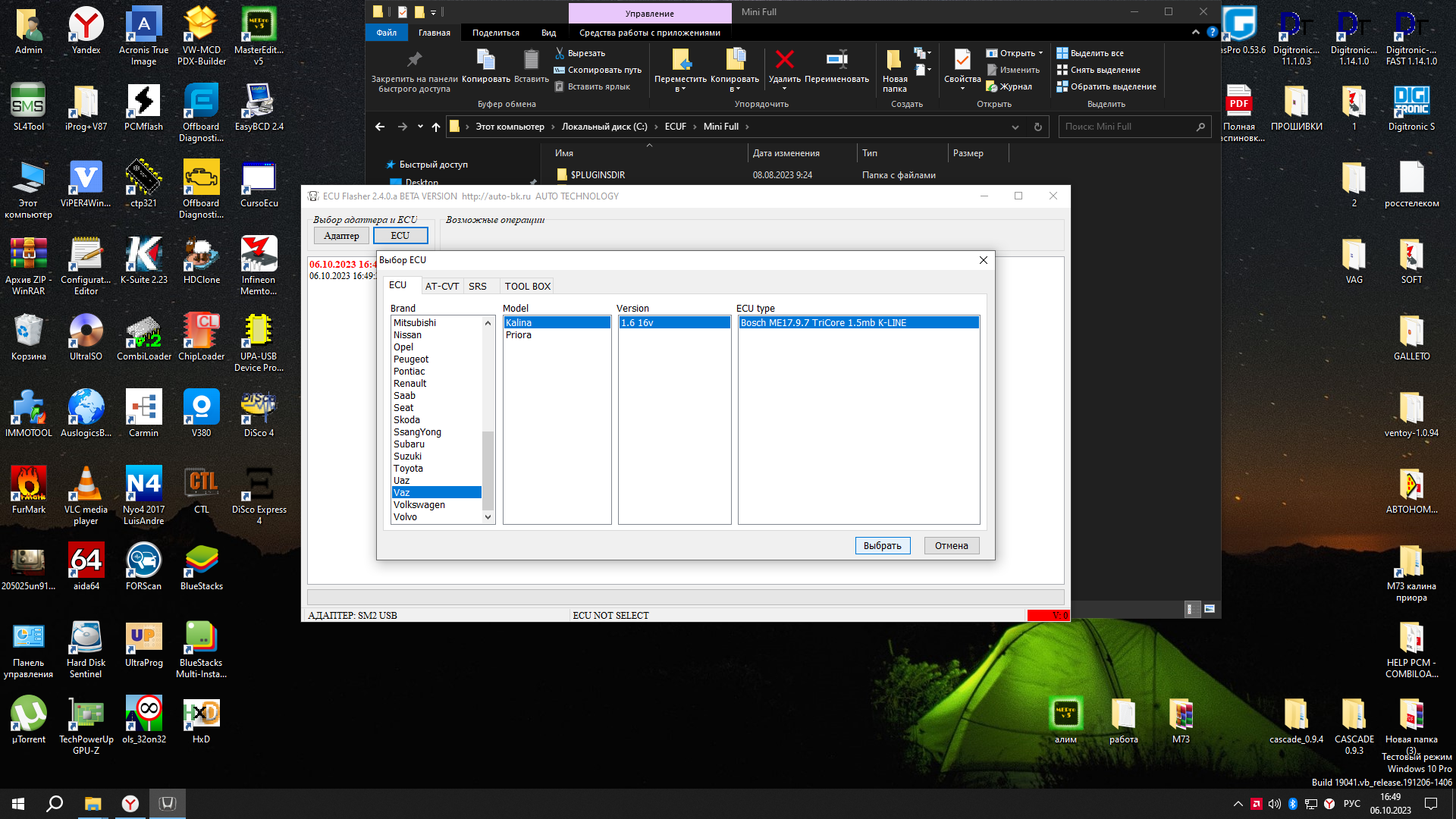The image size is (1456, 819).
Task: Open ChipLoader desktop shortcut
Action: click(201, 331)
